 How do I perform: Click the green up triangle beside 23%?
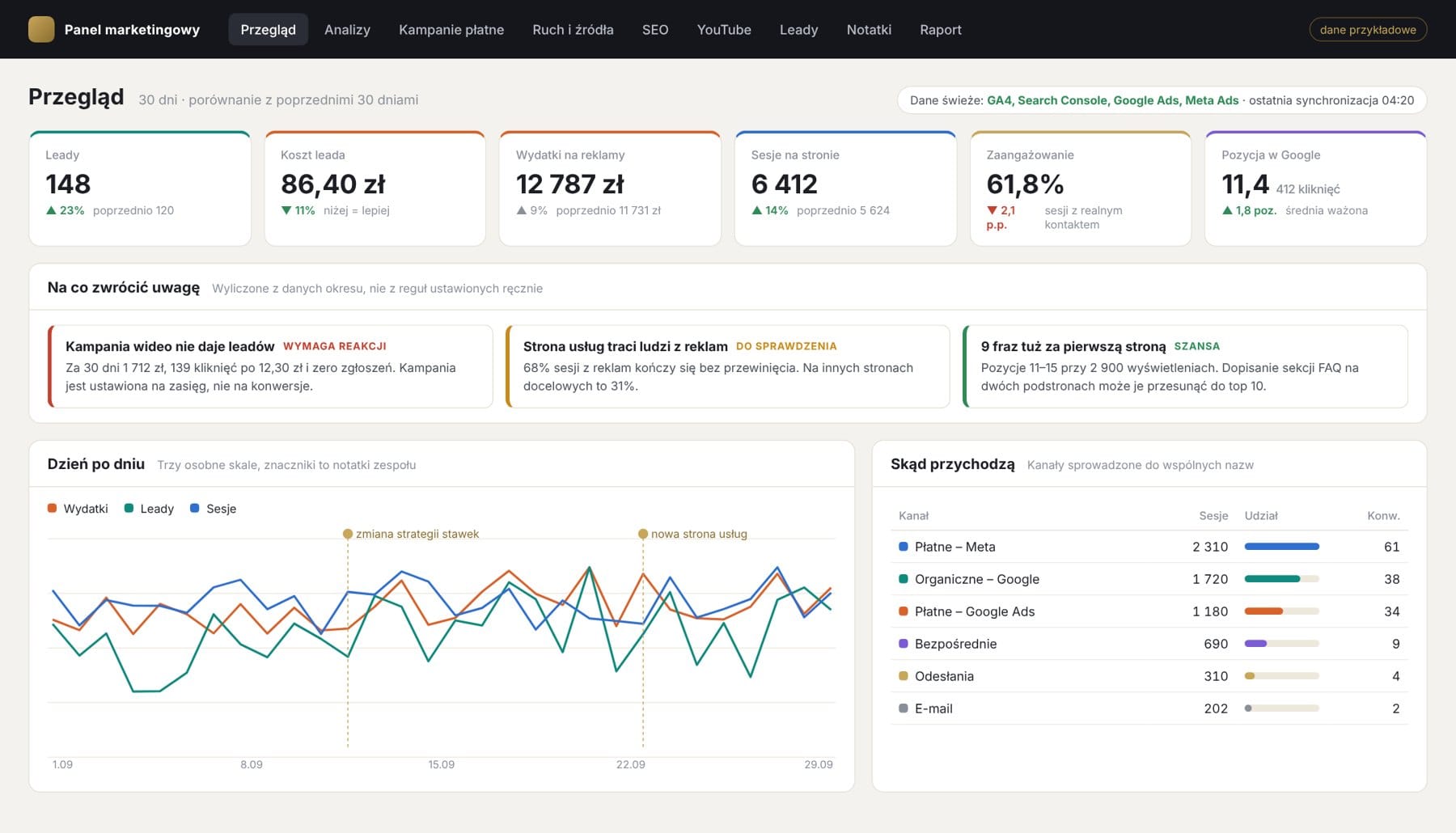point(51,210)
